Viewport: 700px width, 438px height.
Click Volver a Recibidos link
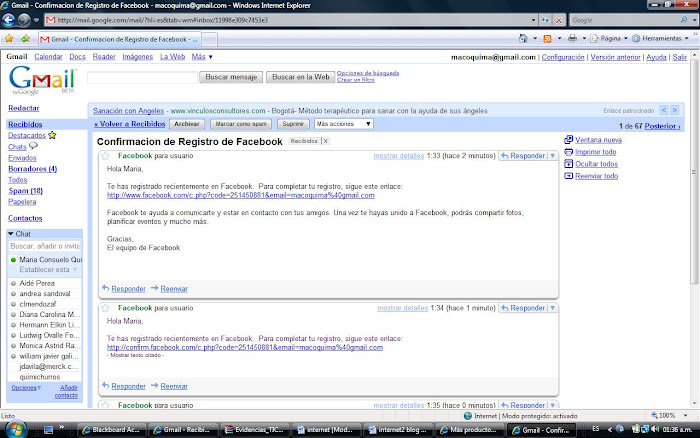click(129, 124)
